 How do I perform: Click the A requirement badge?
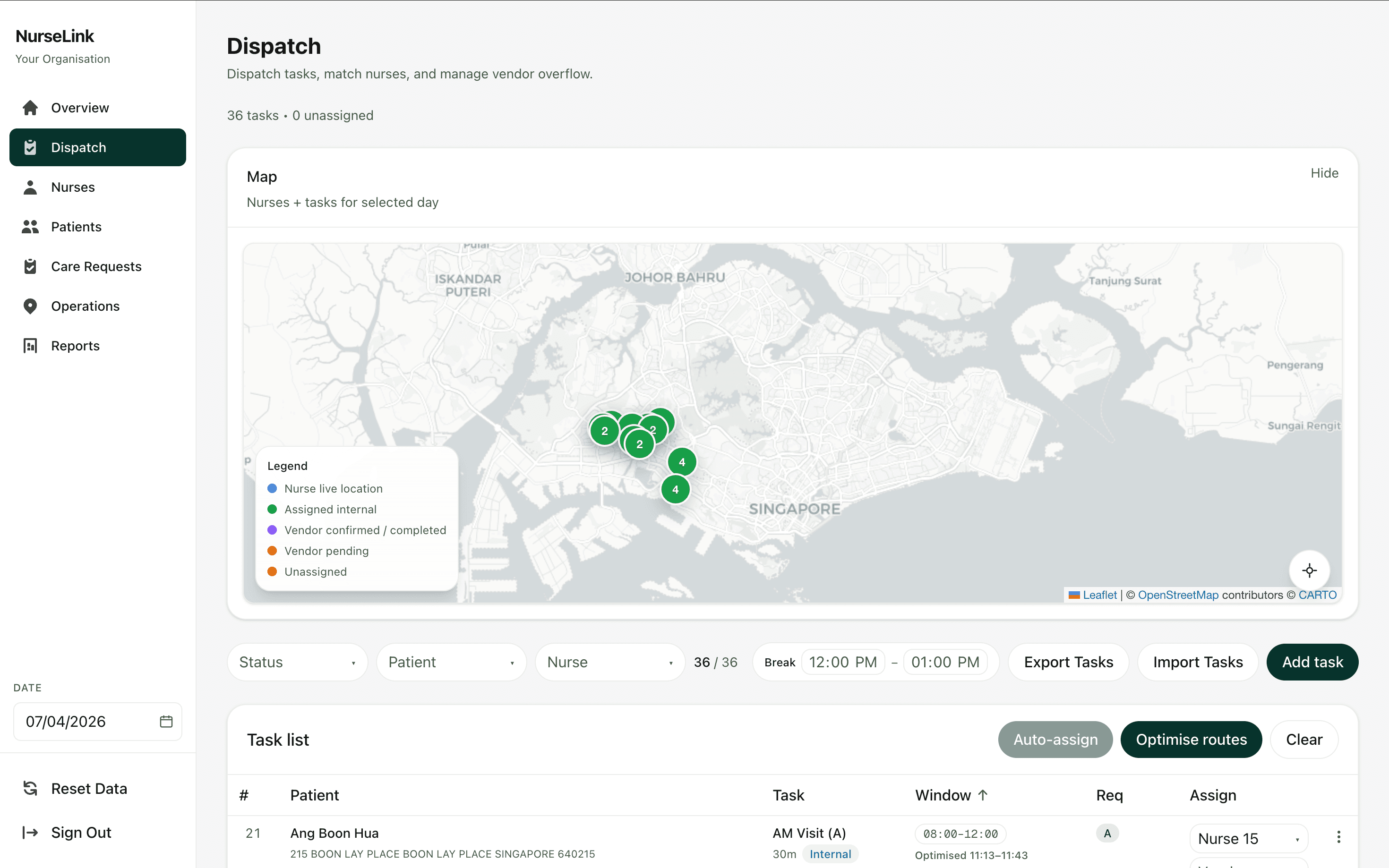(x=1107, y=833)
